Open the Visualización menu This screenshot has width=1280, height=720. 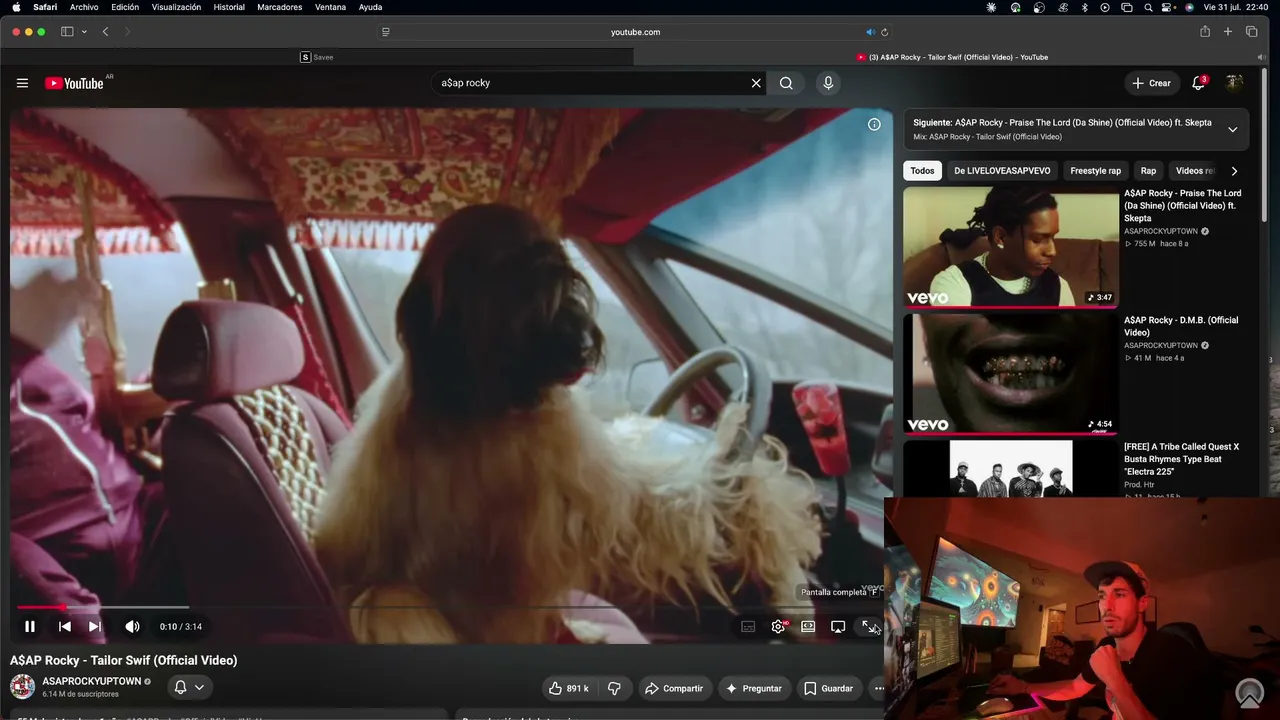click(x=176, y=7)
